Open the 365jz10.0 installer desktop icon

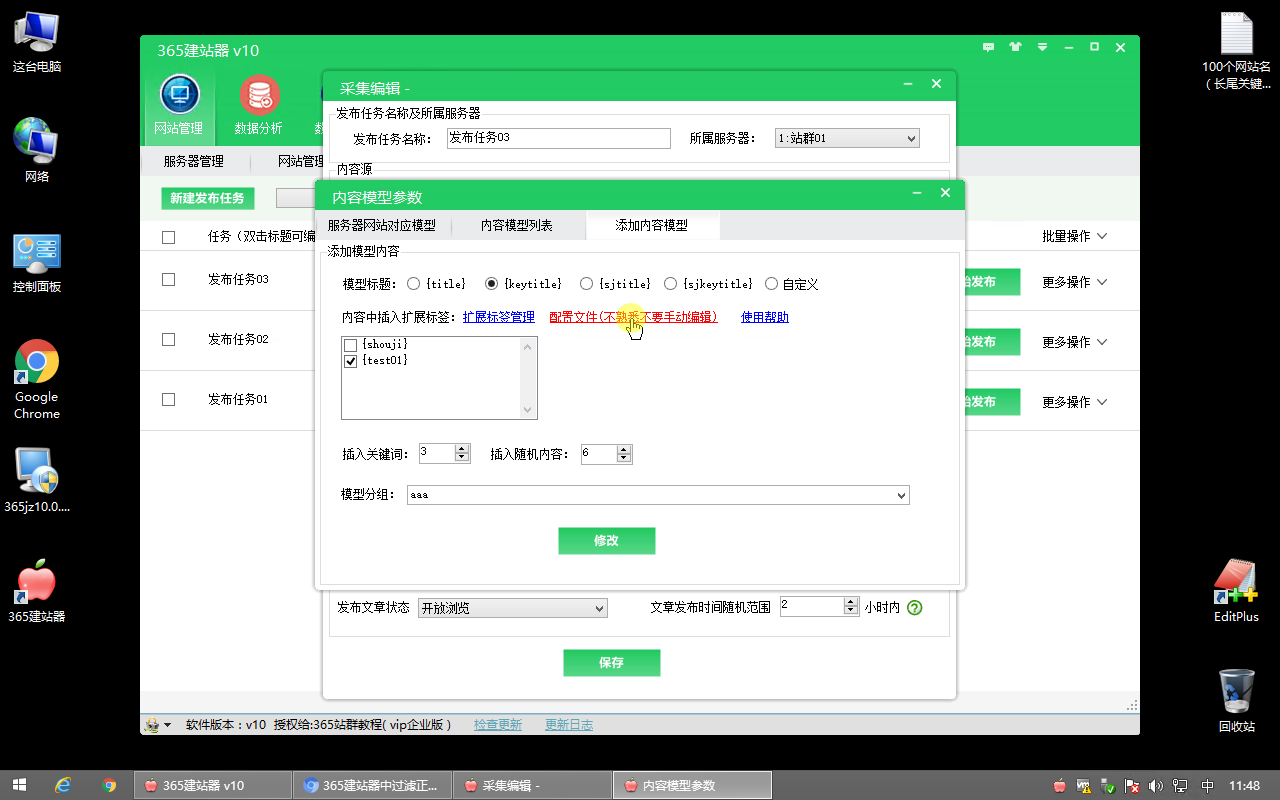[x=37, y=480]
